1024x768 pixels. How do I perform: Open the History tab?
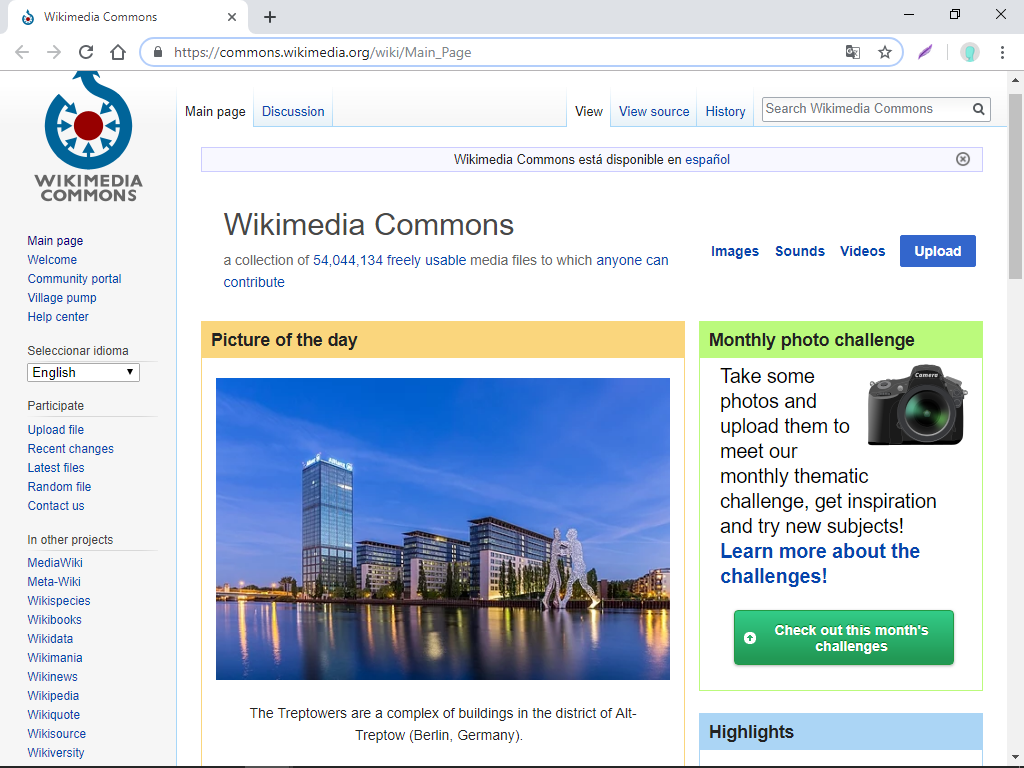[x=725, y=112]
